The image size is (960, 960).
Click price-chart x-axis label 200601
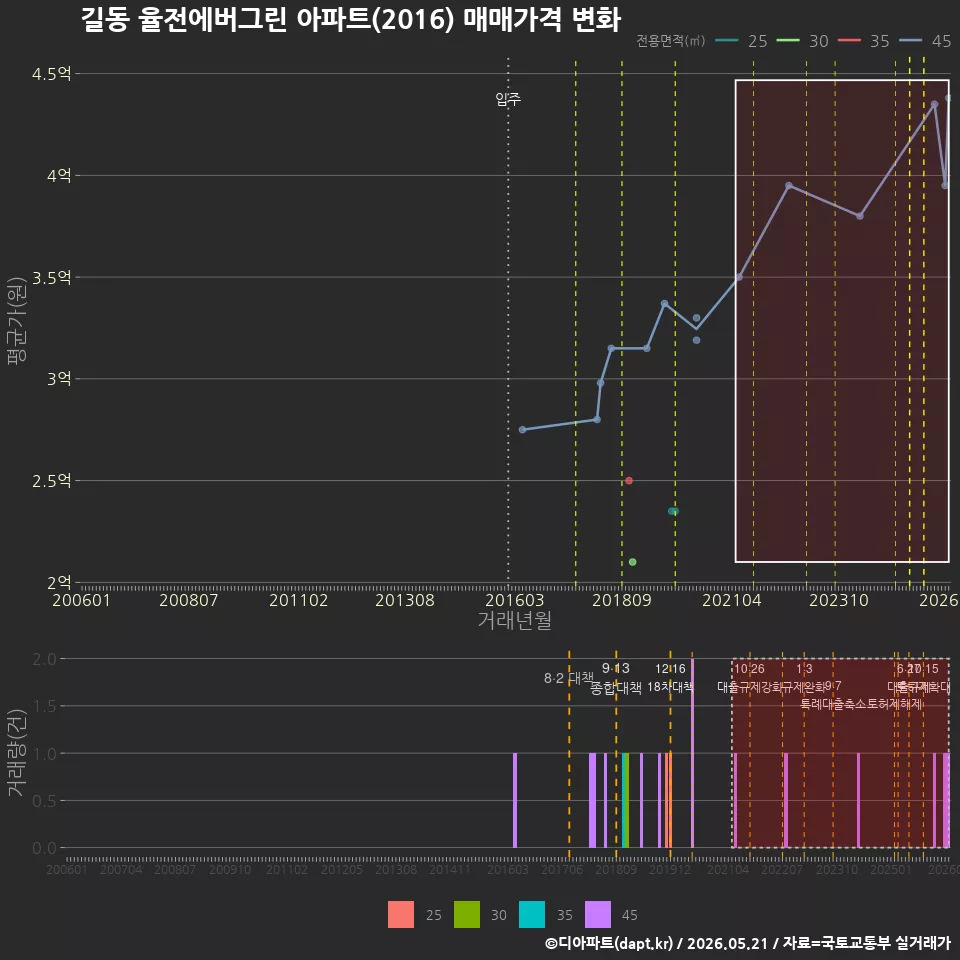(x=81, y=600)
